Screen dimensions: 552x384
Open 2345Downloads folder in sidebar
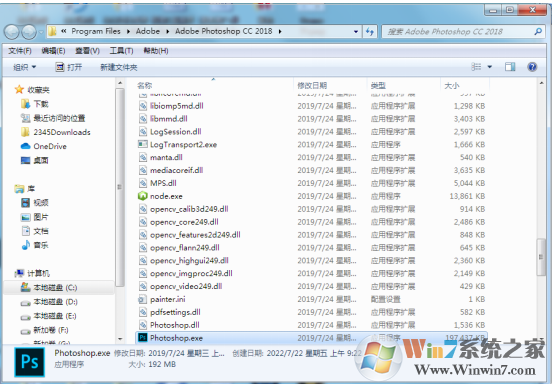(56, 132)
